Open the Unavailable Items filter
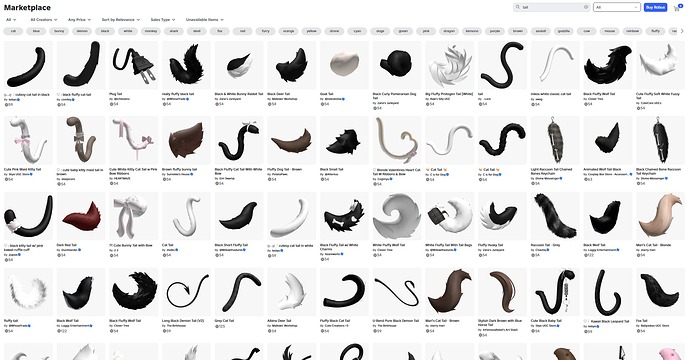Viewport: 690px width, 360px height. pyautogui.click(x=205, y=19)
